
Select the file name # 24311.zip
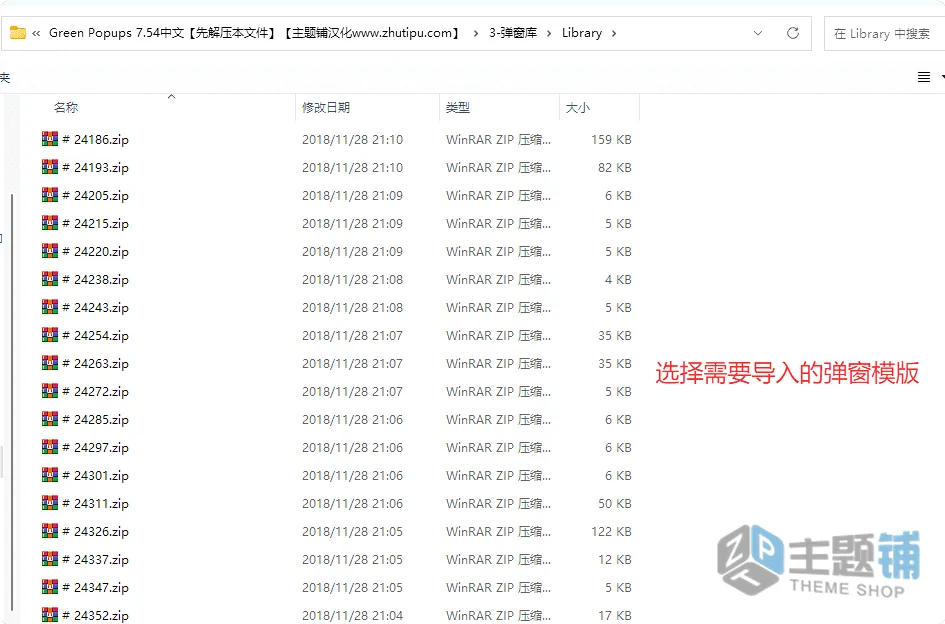click(x=95, y=503)
